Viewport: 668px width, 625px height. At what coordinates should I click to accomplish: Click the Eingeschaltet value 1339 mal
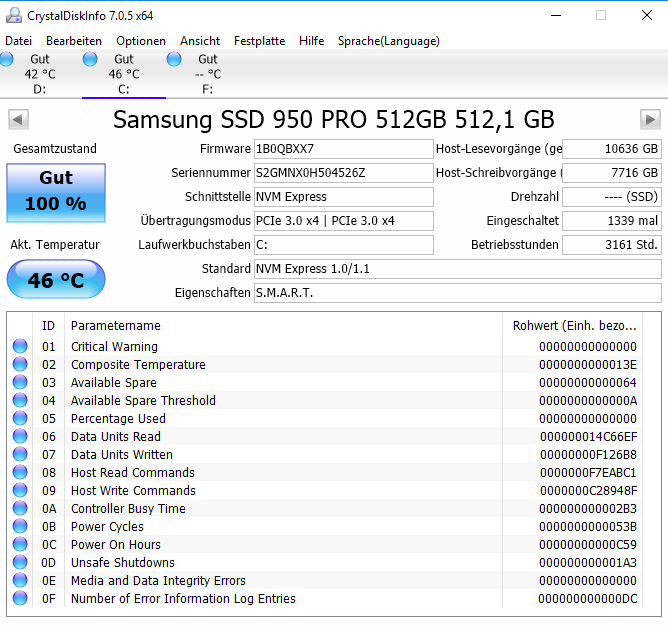[x=612, y=221]
